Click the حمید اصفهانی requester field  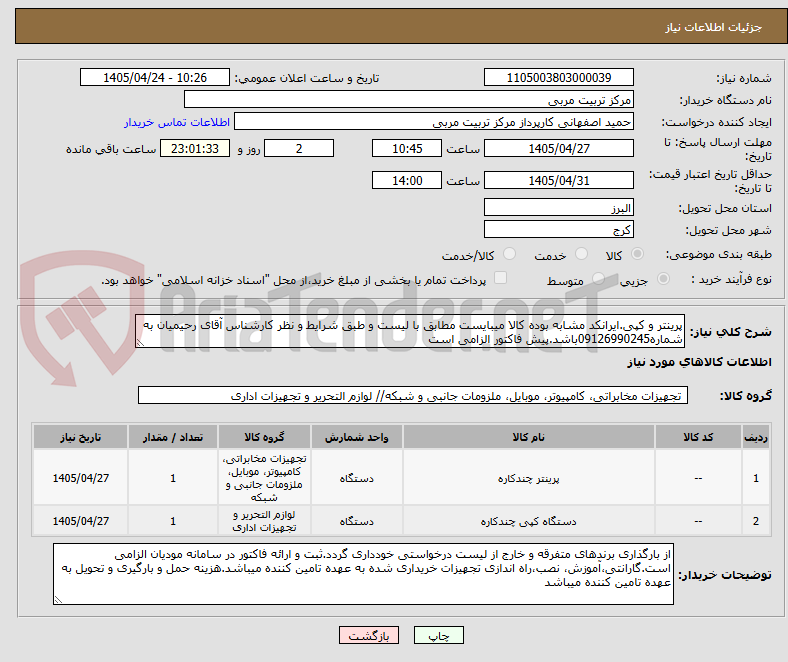(434, 122)
